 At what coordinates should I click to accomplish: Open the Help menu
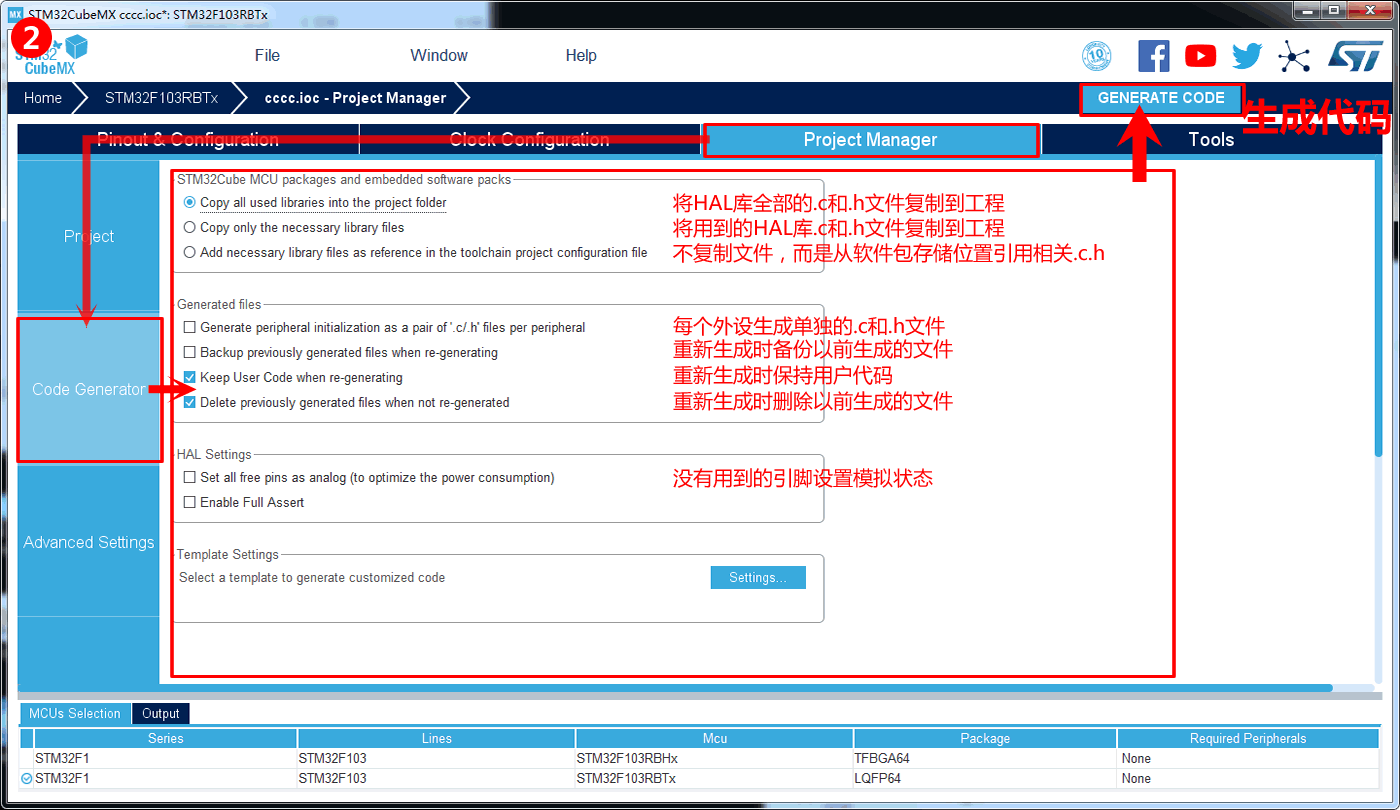pyautogui.click(x=580, y=55)
